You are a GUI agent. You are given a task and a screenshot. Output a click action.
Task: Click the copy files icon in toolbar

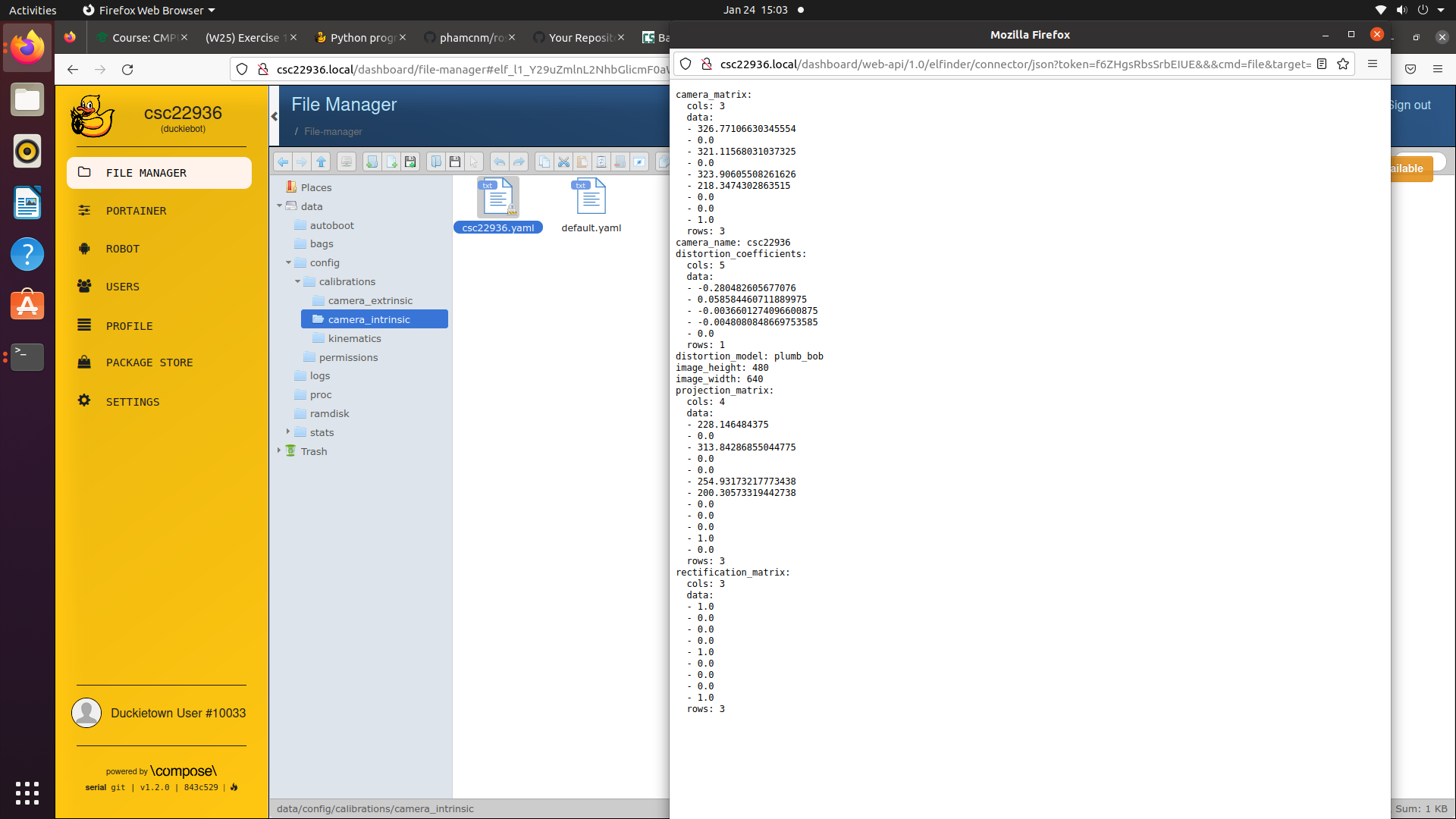[x=544, y=162]
